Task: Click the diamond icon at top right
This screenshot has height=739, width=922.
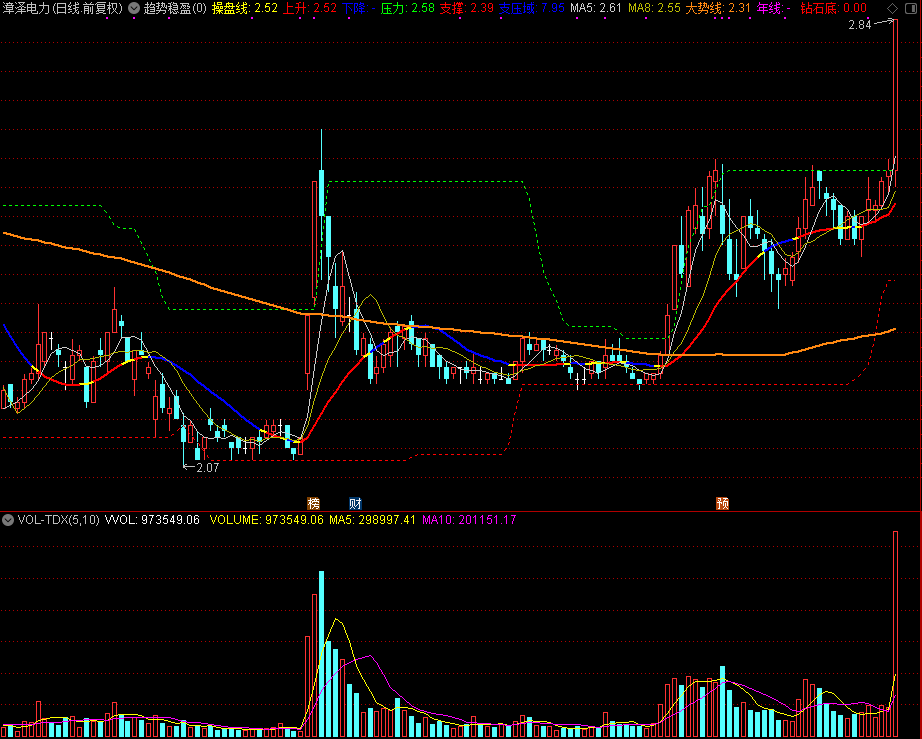Action: [893, 8]
